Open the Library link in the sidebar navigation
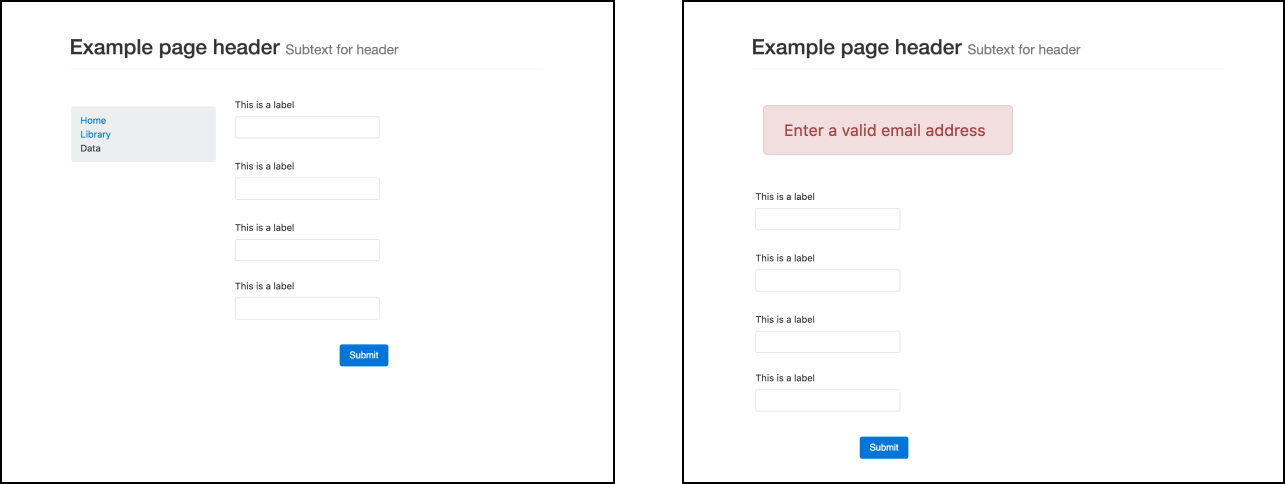 coord(96,134)
